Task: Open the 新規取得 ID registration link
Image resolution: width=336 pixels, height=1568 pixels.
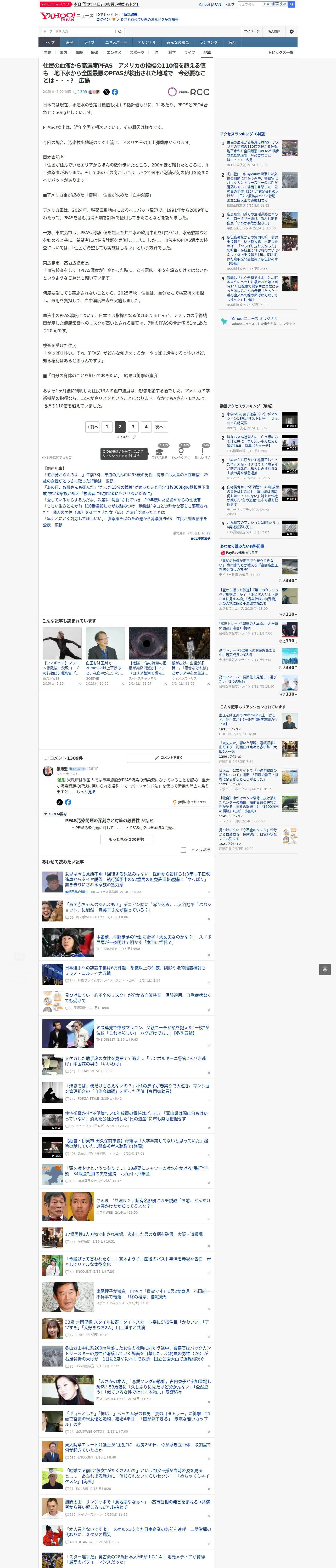Action: [131, 15]
